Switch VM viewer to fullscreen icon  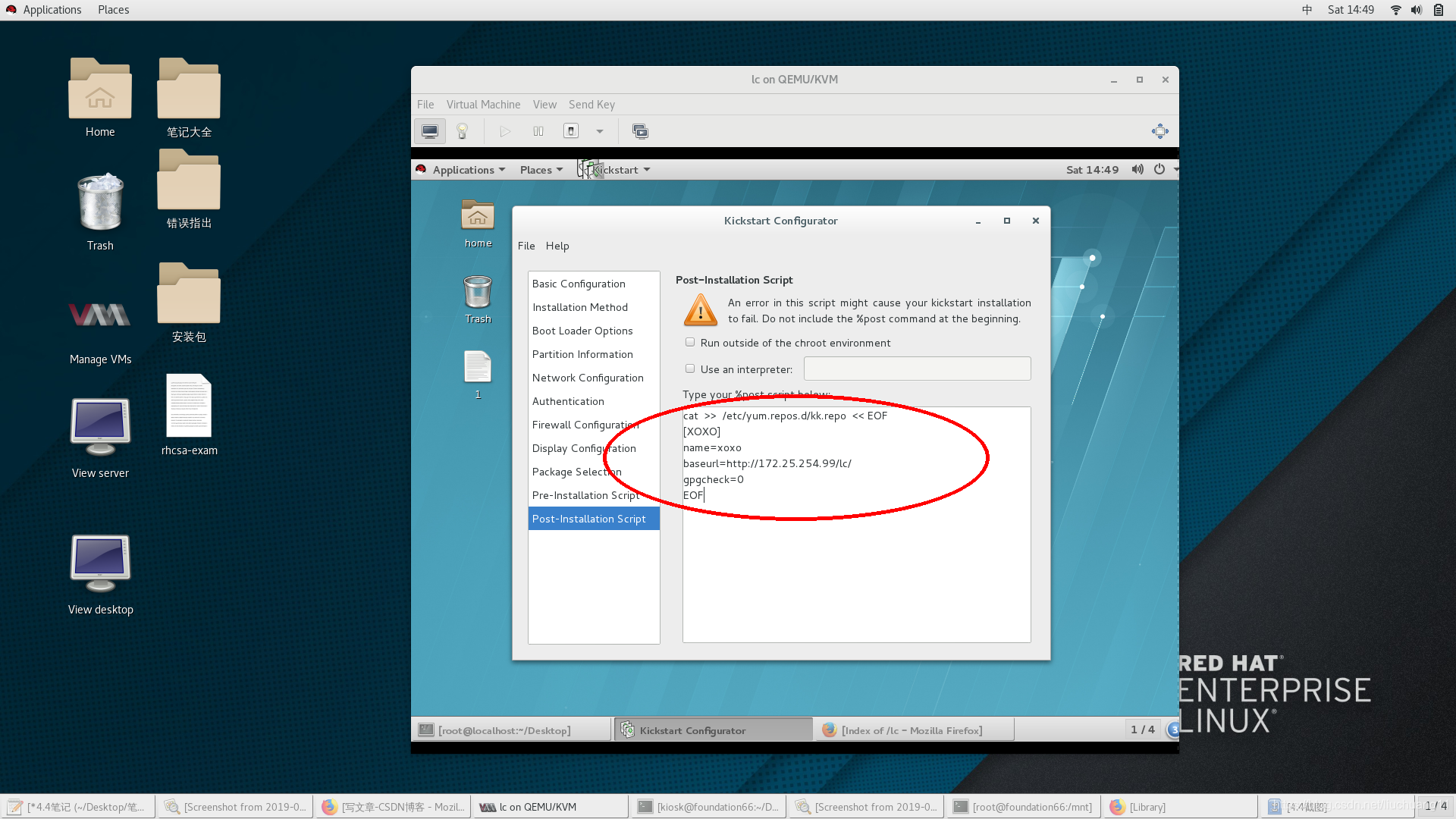click(x=1159, y=131)
